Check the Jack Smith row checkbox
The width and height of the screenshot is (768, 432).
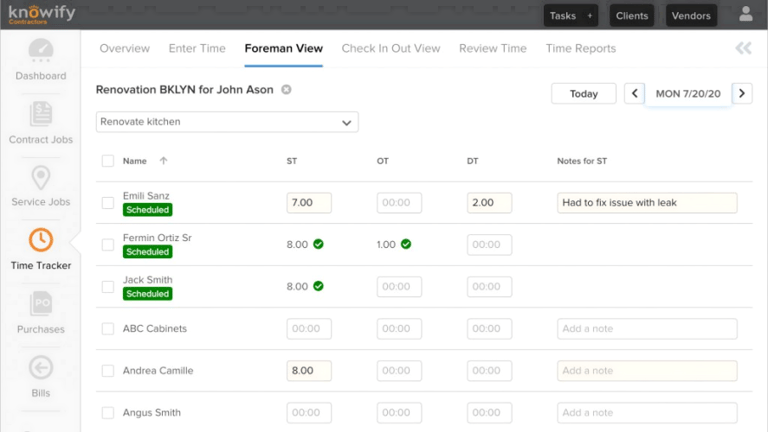tap(108, 287)
